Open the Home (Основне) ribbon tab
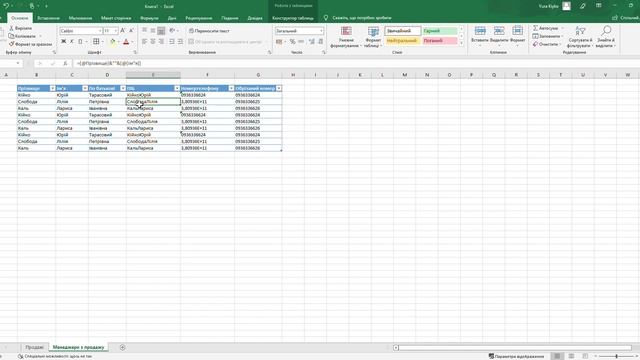The height and width of the screenshot is (360, 640). click(x=20, y=18)
